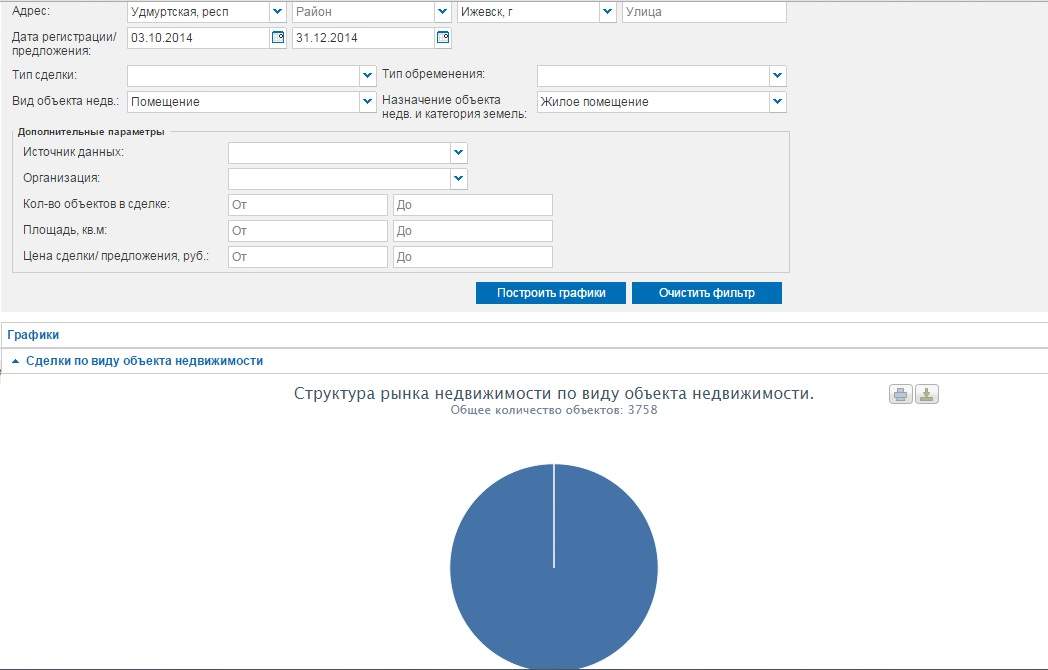Select the Графики tab header

33,335
